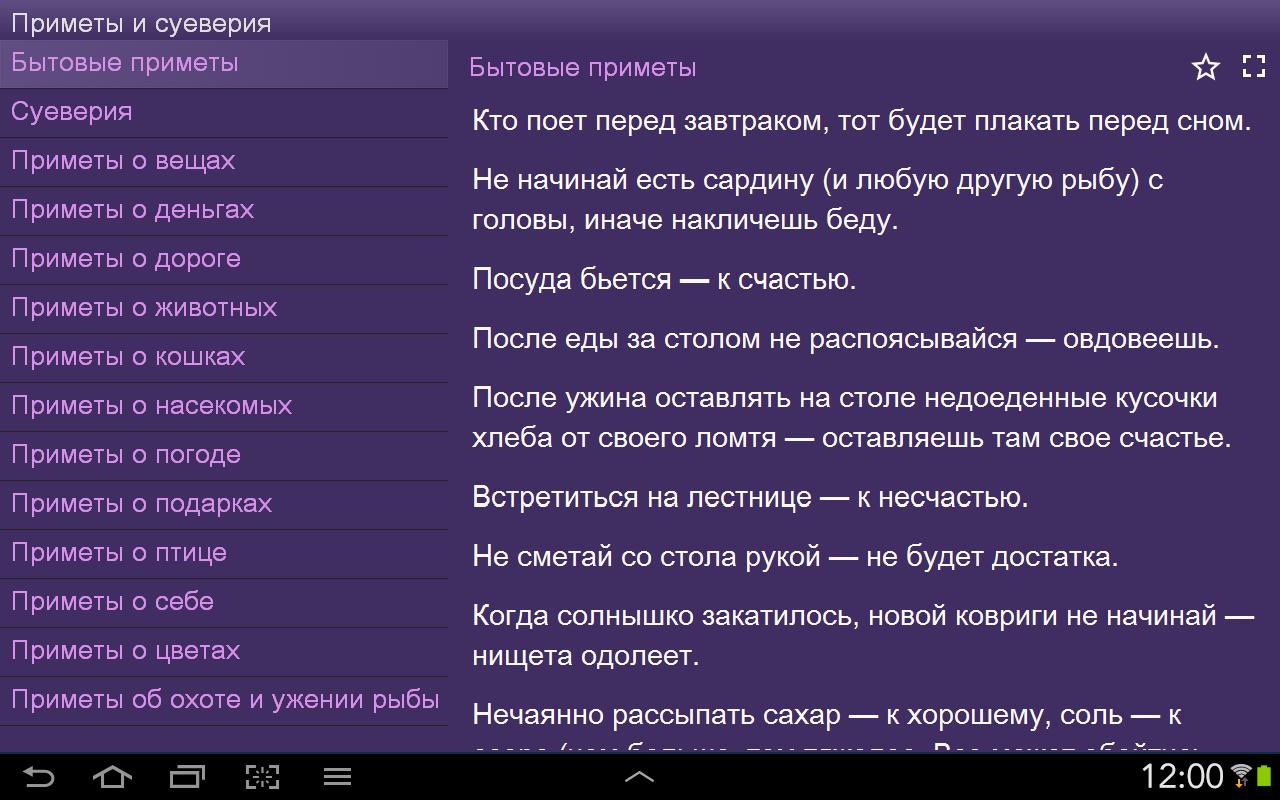Open Приметы о погоде category
This screenshot has width=1280, height=800.
point(224,455)
